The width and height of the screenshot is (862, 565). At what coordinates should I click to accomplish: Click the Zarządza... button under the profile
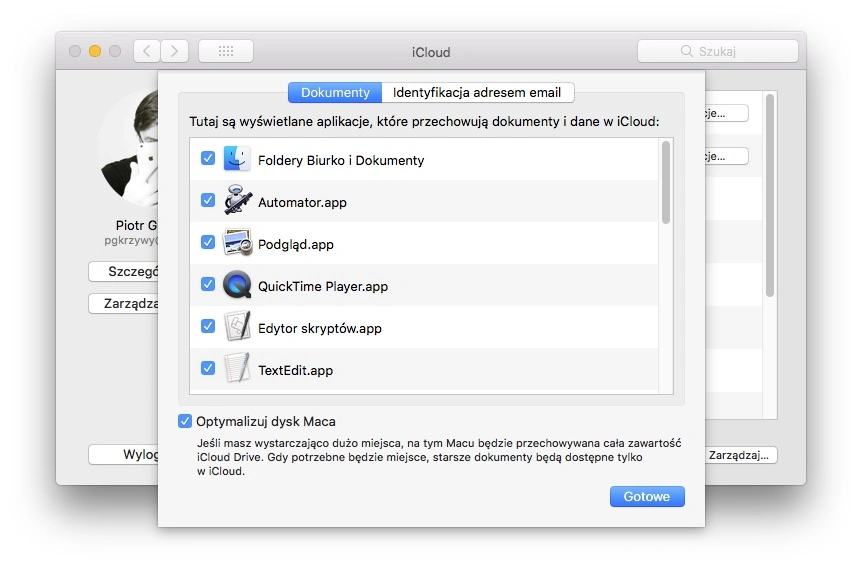point(123,303)
